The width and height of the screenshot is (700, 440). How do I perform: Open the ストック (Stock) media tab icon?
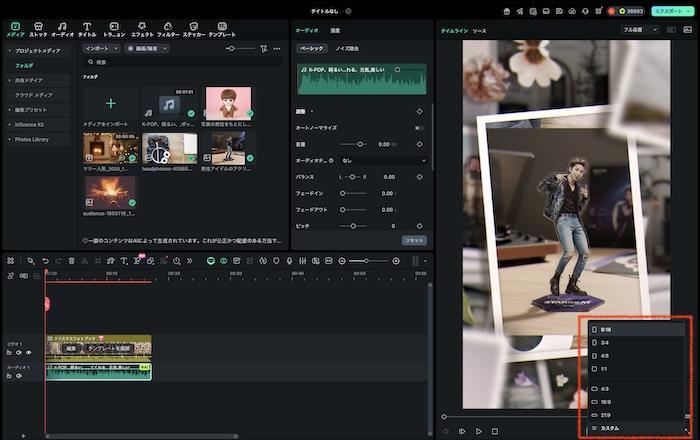pos(38,24)
